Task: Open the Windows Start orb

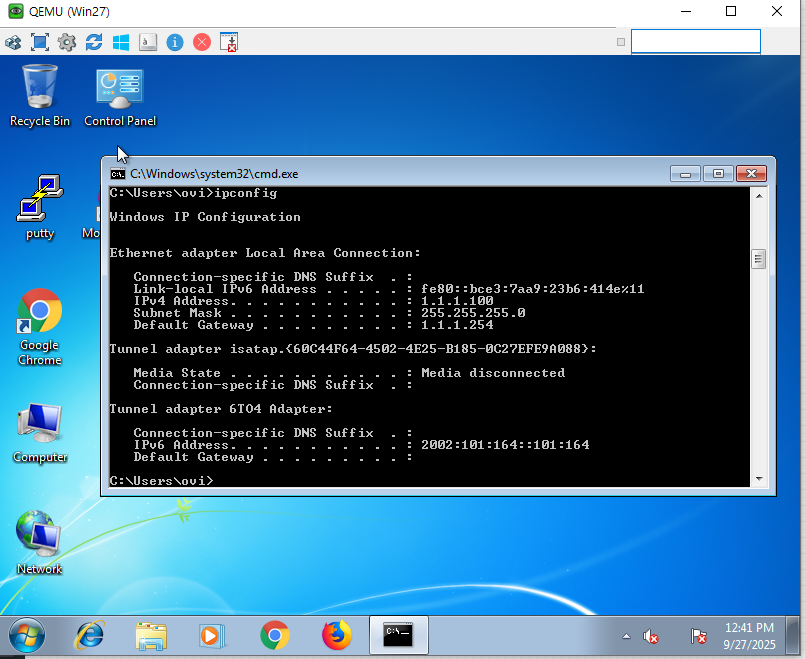Action: (27, 635)
